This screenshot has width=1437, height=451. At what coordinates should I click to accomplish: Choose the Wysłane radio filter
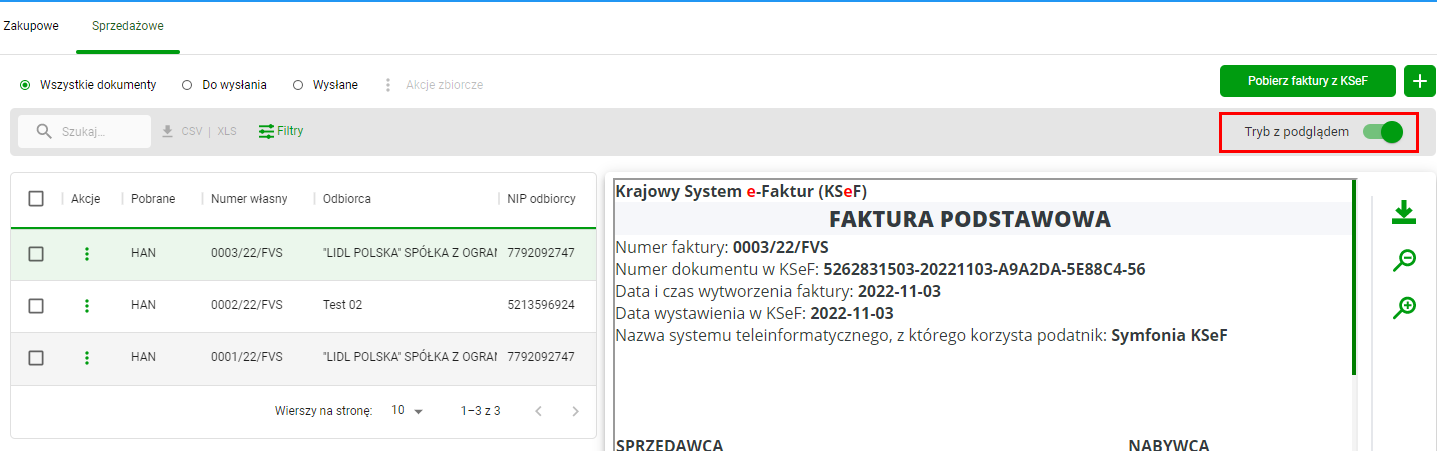[325, 85]
